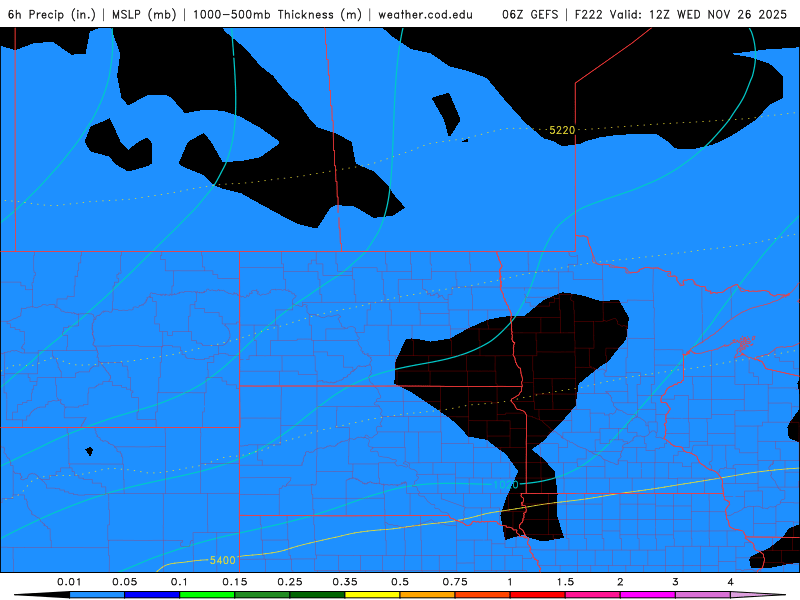
Task: Select the dark blue 0.05–0.1 legend swatch
Action: (x=152, y=595)
